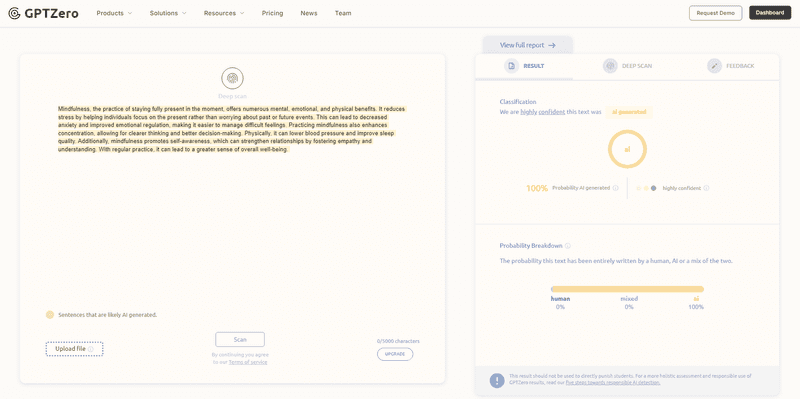Viewport: 800px width, 399px height.
Task: Click the exclamation warning icon
Action: pos(496,381)
